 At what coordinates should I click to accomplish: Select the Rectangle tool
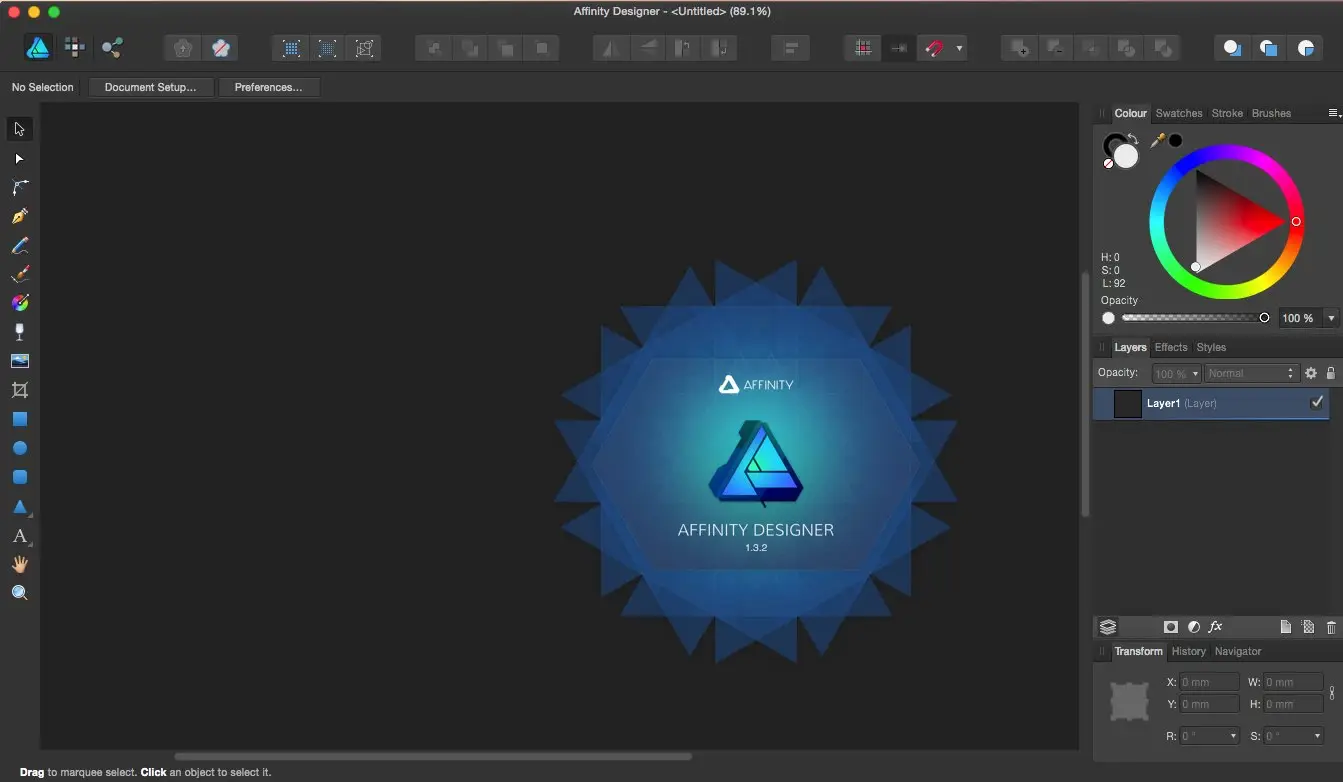point(19,419)
